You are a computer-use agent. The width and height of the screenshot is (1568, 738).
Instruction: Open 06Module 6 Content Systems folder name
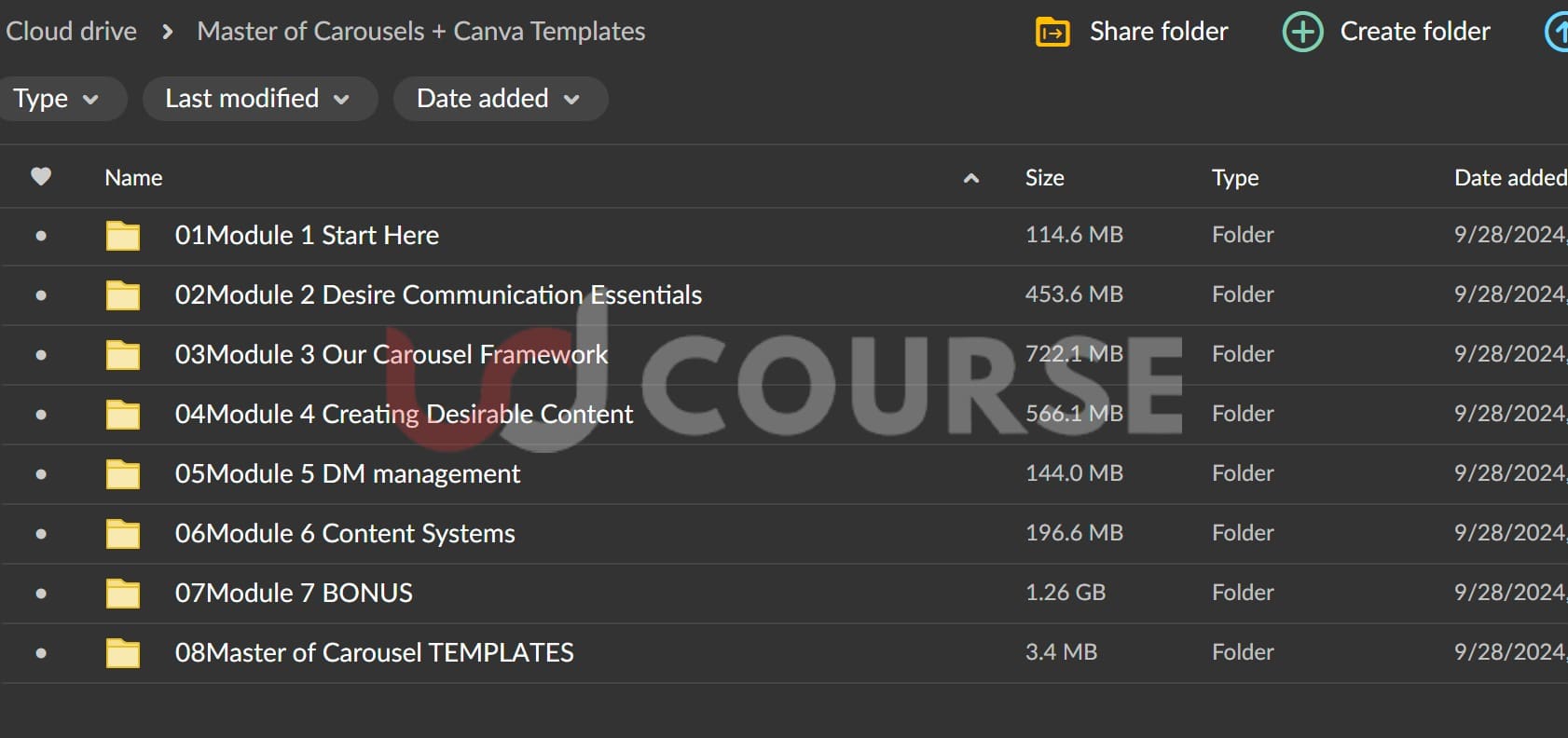345,534
